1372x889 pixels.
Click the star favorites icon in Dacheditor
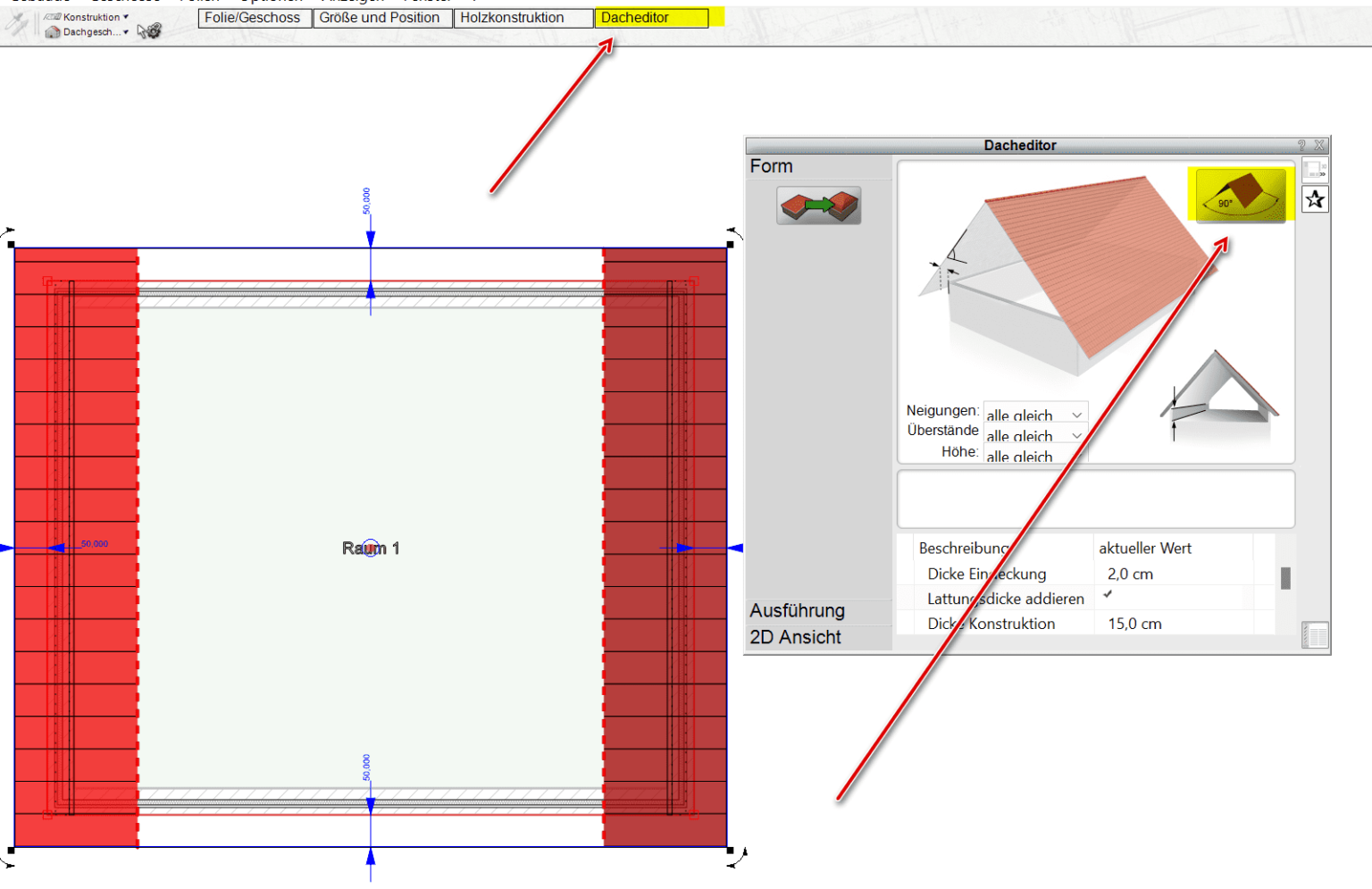click(x=1314, y=199)
